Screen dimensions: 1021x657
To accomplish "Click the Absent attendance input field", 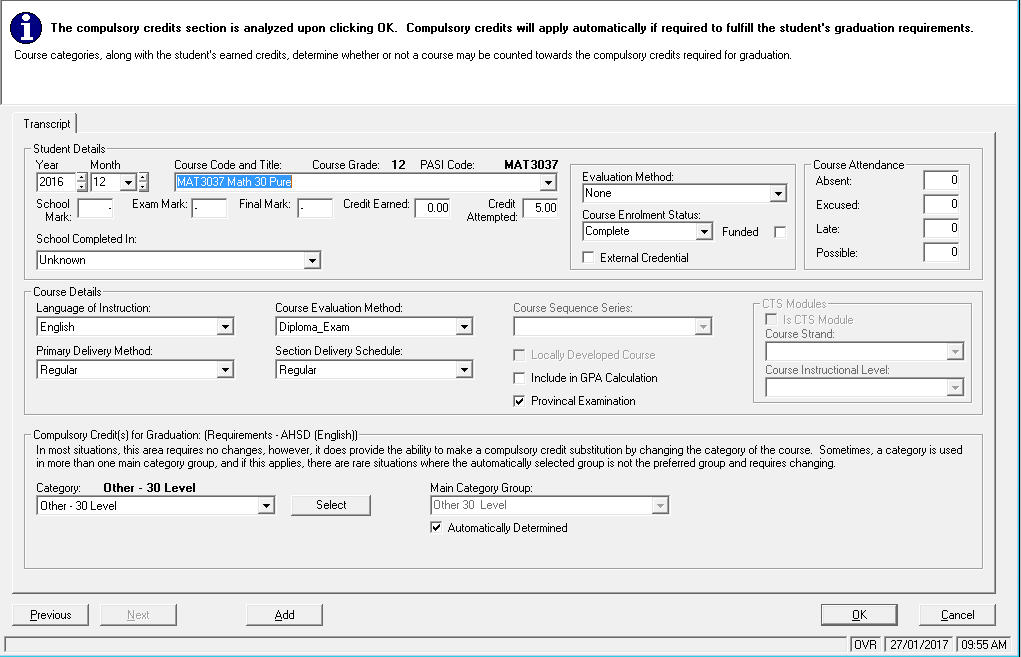I will (941, 181).
